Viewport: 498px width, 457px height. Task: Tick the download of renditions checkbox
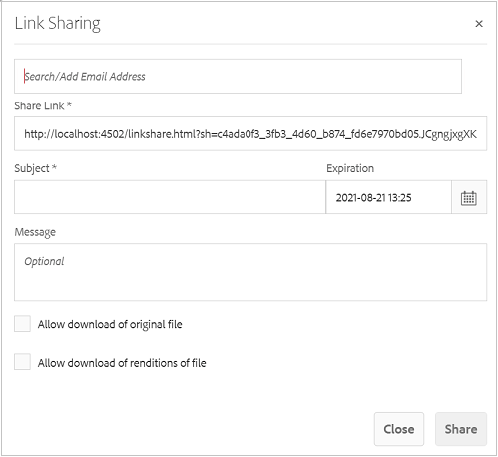(22, 362)
